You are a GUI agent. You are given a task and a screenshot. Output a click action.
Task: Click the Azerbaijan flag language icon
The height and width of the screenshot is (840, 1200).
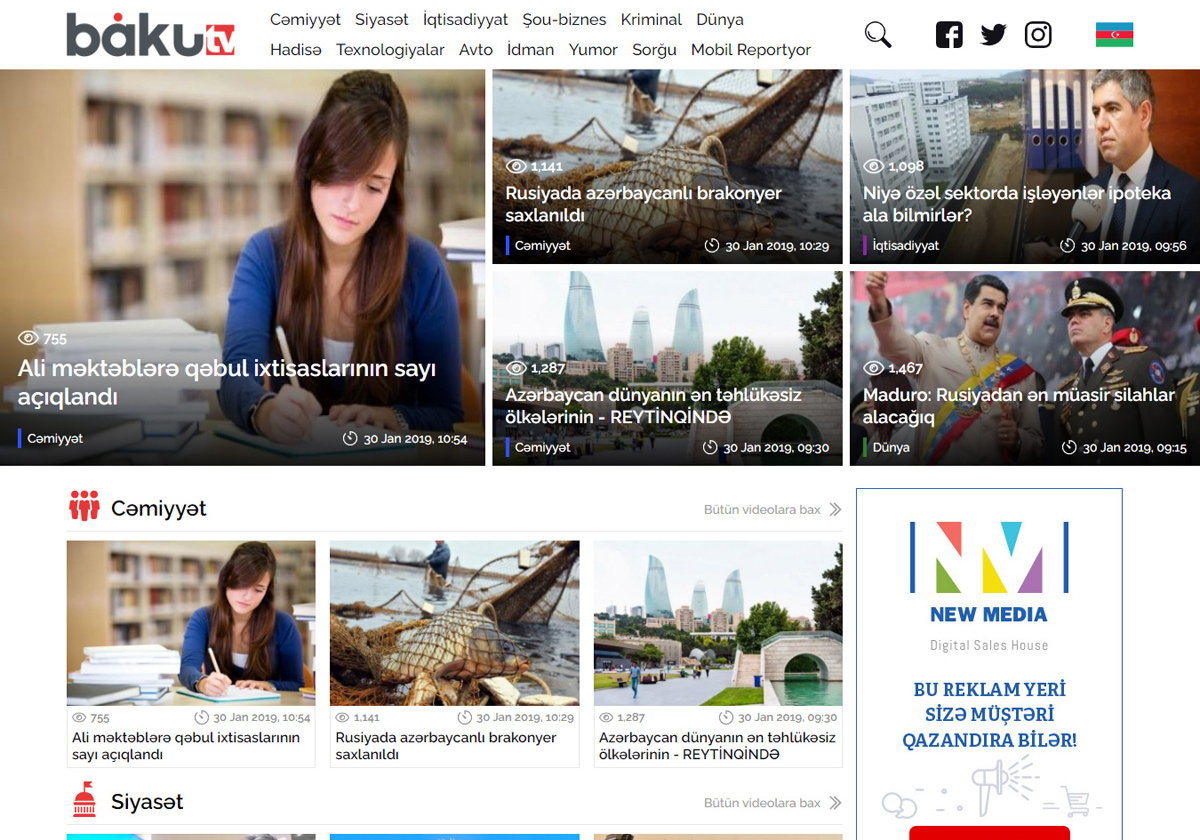[x=1114, y=35]
